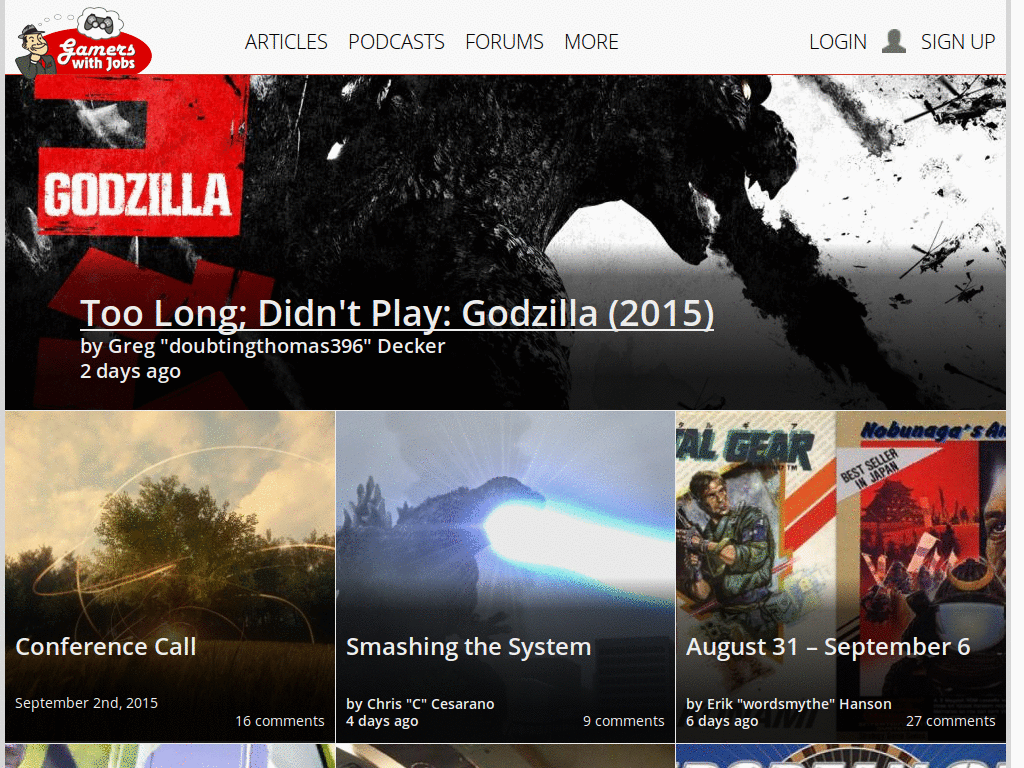Open the Smashing the System article title
Screen dimensions: 1024x768
[469, 647]
